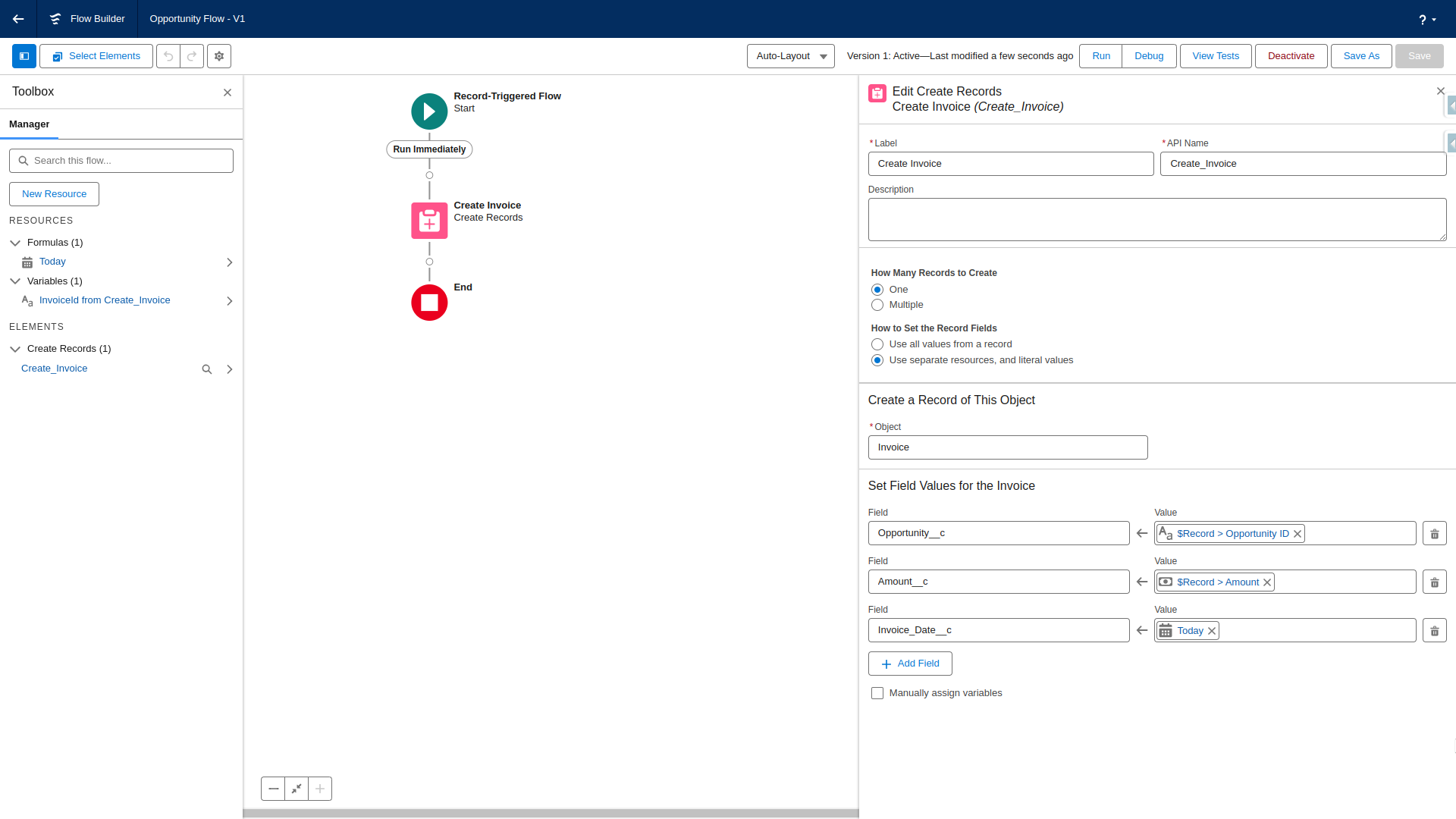Click the Search this flow field
The height and width of the screenshot is (819, 1456).
click(121, 161)
